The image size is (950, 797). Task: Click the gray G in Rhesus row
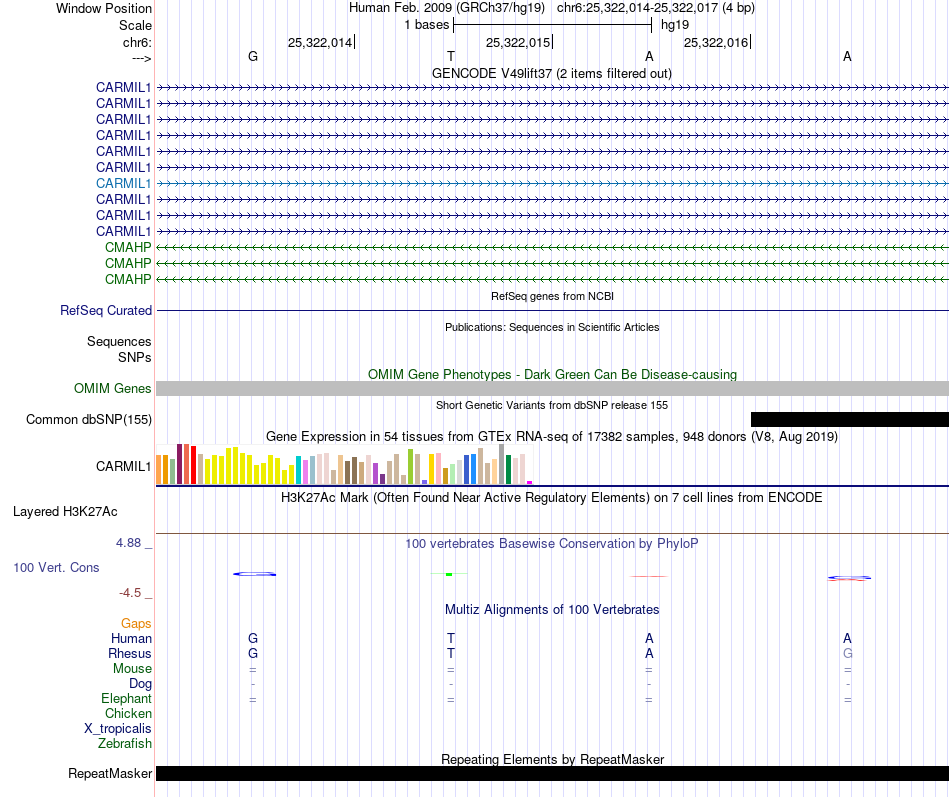pos(847,653)
